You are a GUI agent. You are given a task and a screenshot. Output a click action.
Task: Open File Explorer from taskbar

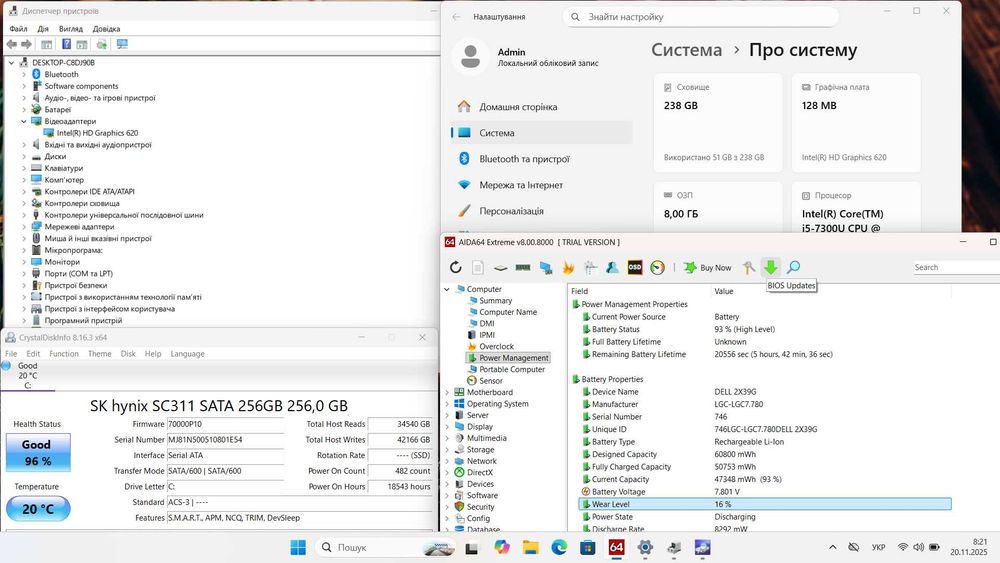[531, 547]
